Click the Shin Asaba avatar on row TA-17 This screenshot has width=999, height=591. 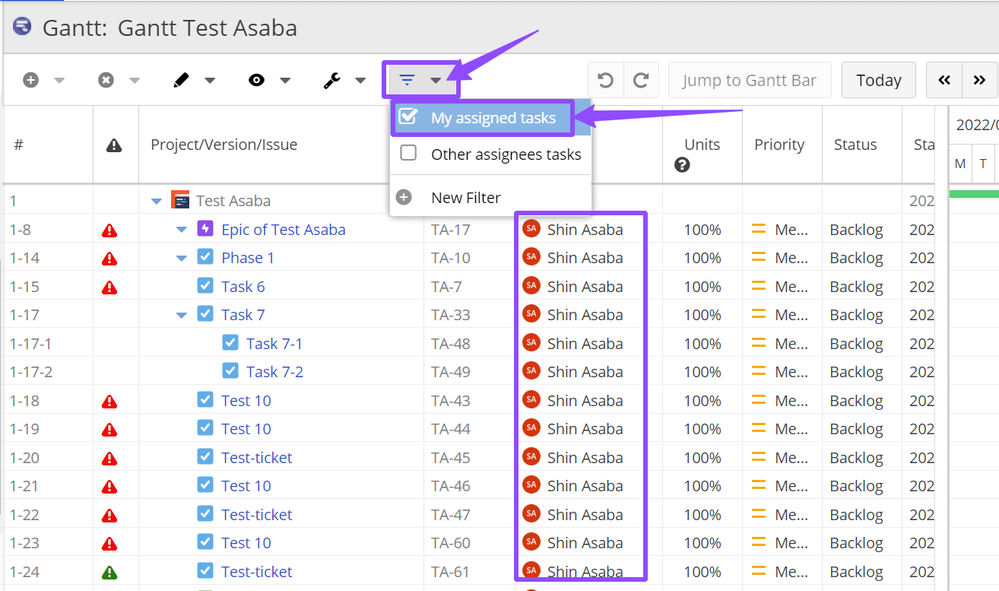point(531,229)
